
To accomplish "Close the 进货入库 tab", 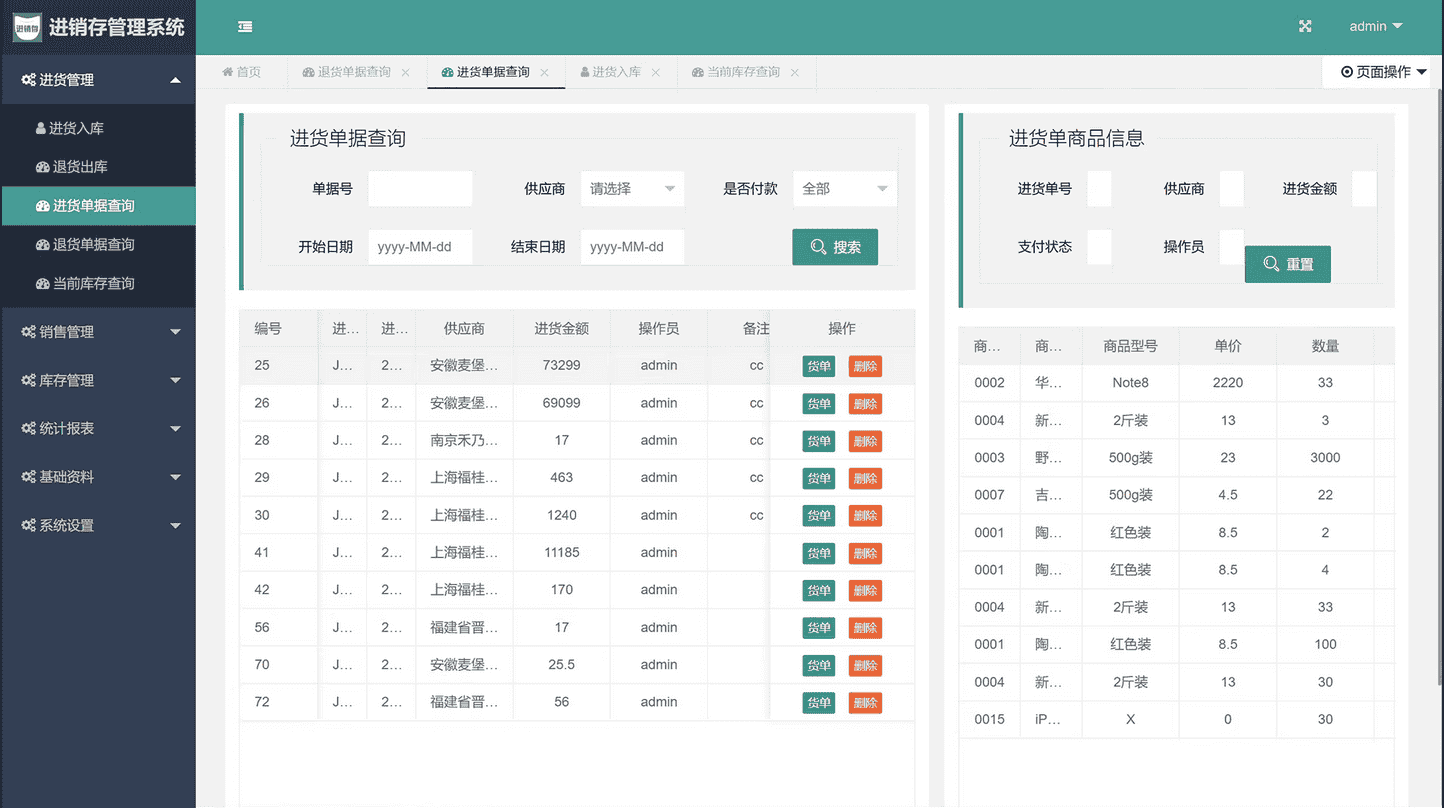I will click(x=656, y=73).
